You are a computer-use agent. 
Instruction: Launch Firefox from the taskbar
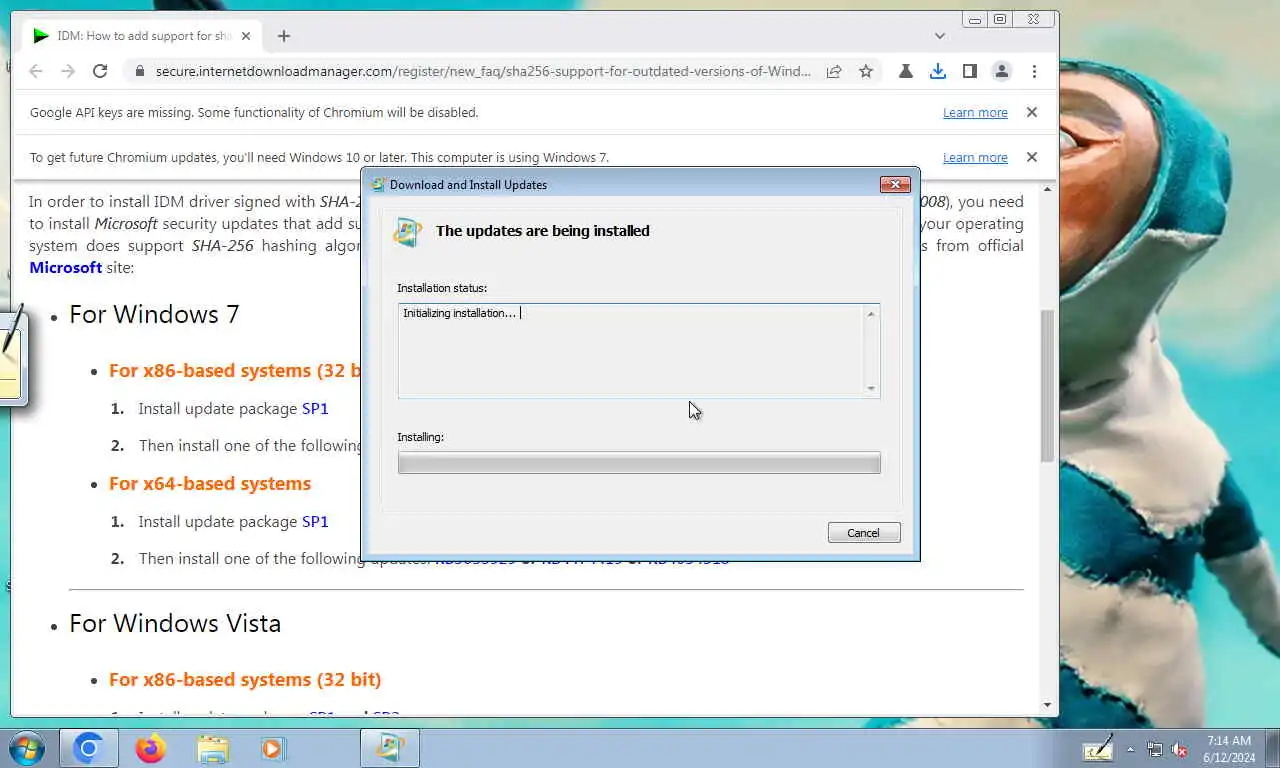click(151, 748)
